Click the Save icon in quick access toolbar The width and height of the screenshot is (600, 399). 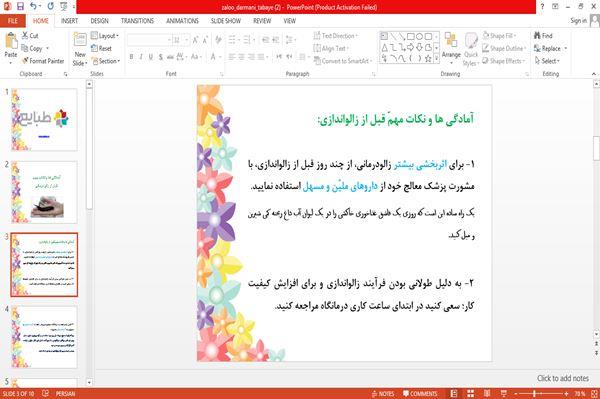20,7
